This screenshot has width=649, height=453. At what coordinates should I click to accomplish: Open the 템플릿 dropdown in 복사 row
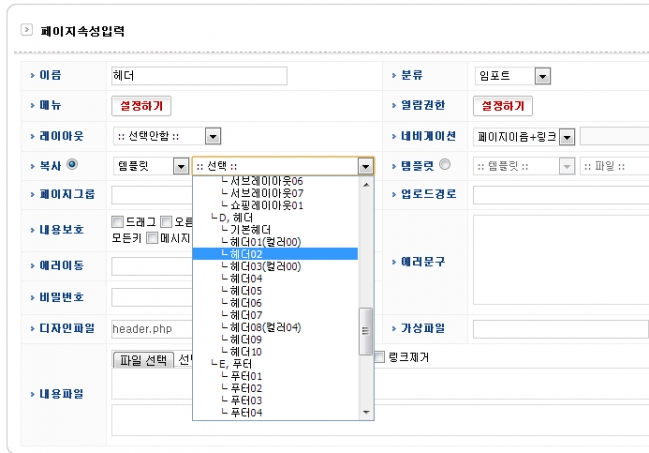coord(151,166)
